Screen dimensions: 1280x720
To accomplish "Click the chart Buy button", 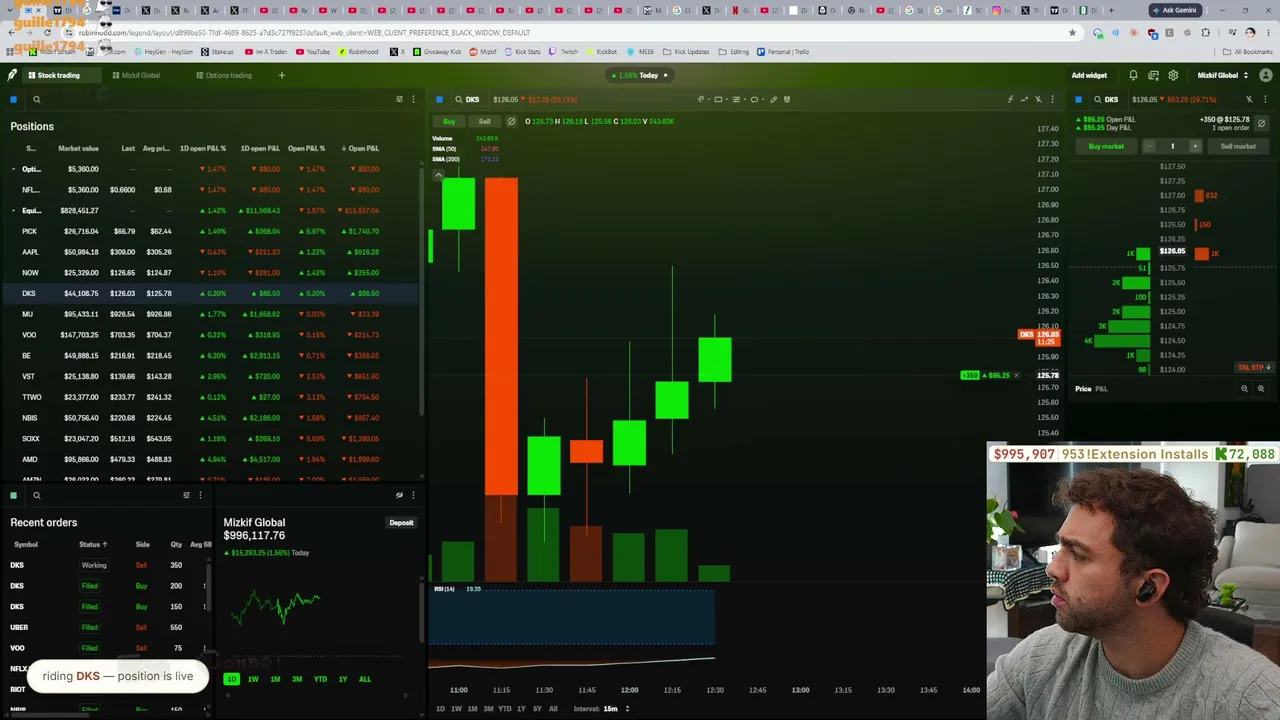I will pos(449,121).
